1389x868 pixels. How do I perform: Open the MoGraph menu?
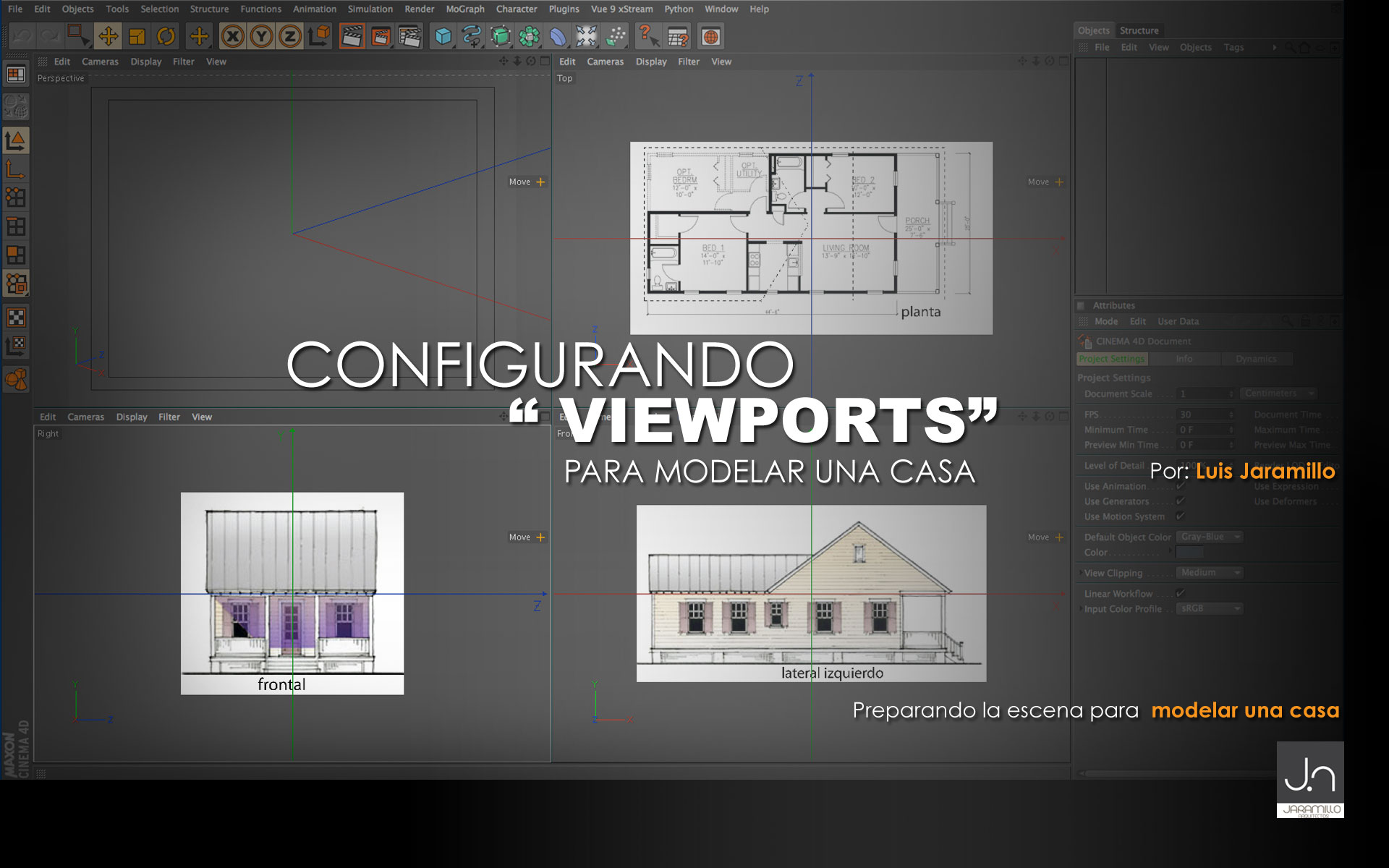click(464, 9)
